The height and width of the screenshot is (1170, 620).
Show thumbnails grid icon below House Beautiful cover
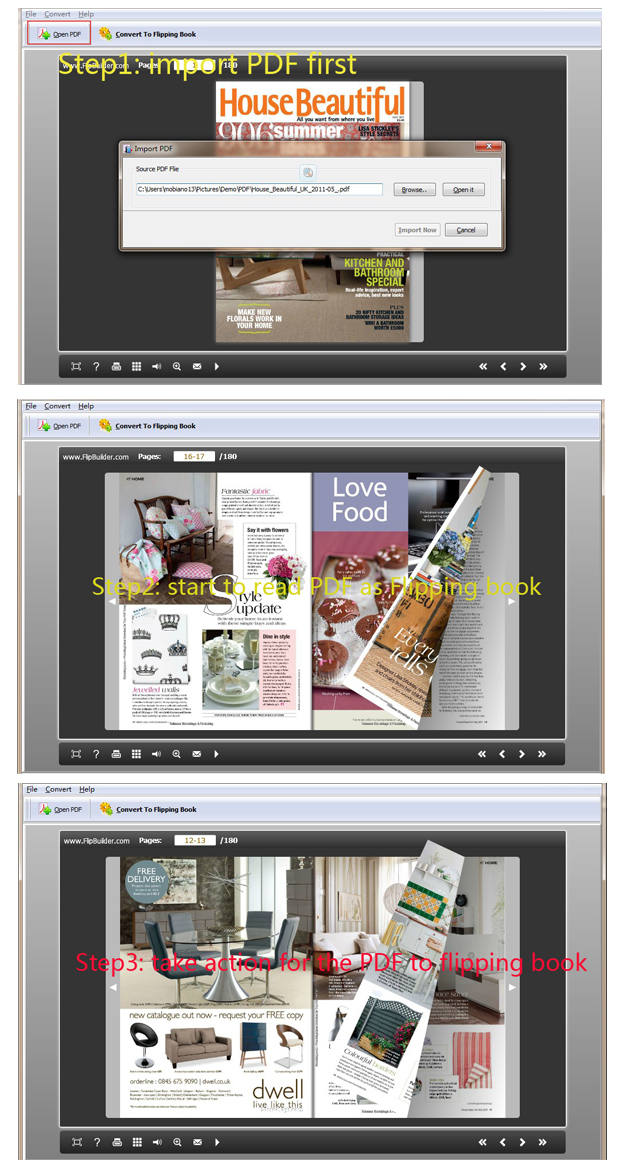(137, 366)
